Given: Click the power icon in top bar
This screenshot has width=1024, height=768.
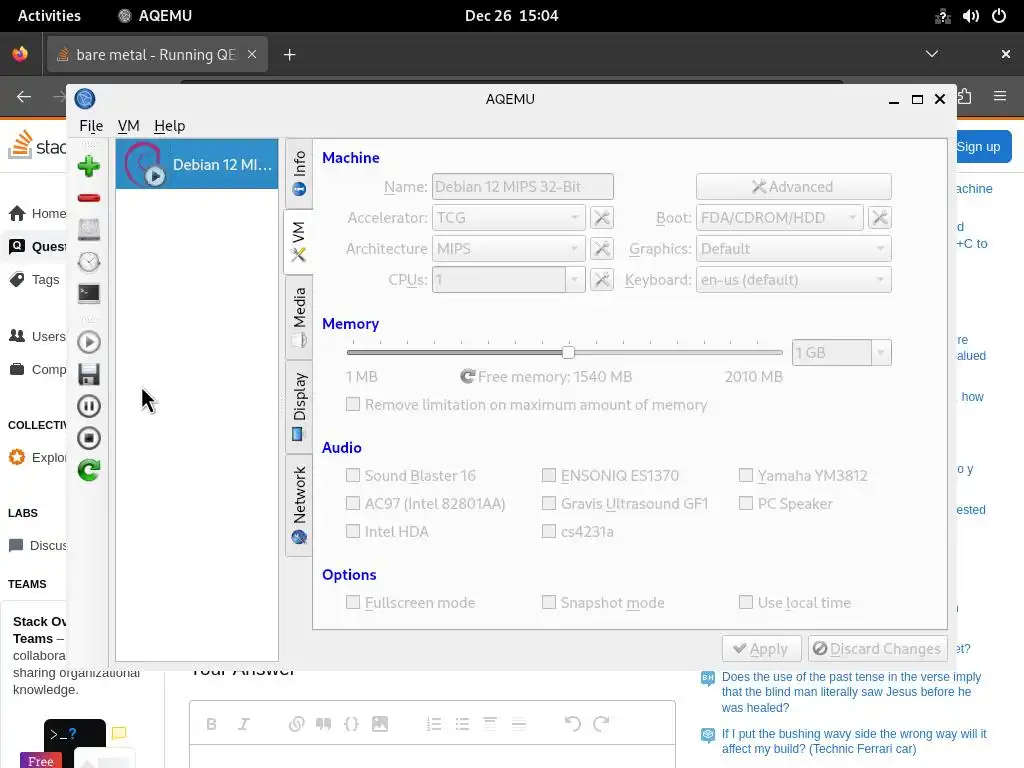Looking at the screenshot, I should (x=999, y=16).
